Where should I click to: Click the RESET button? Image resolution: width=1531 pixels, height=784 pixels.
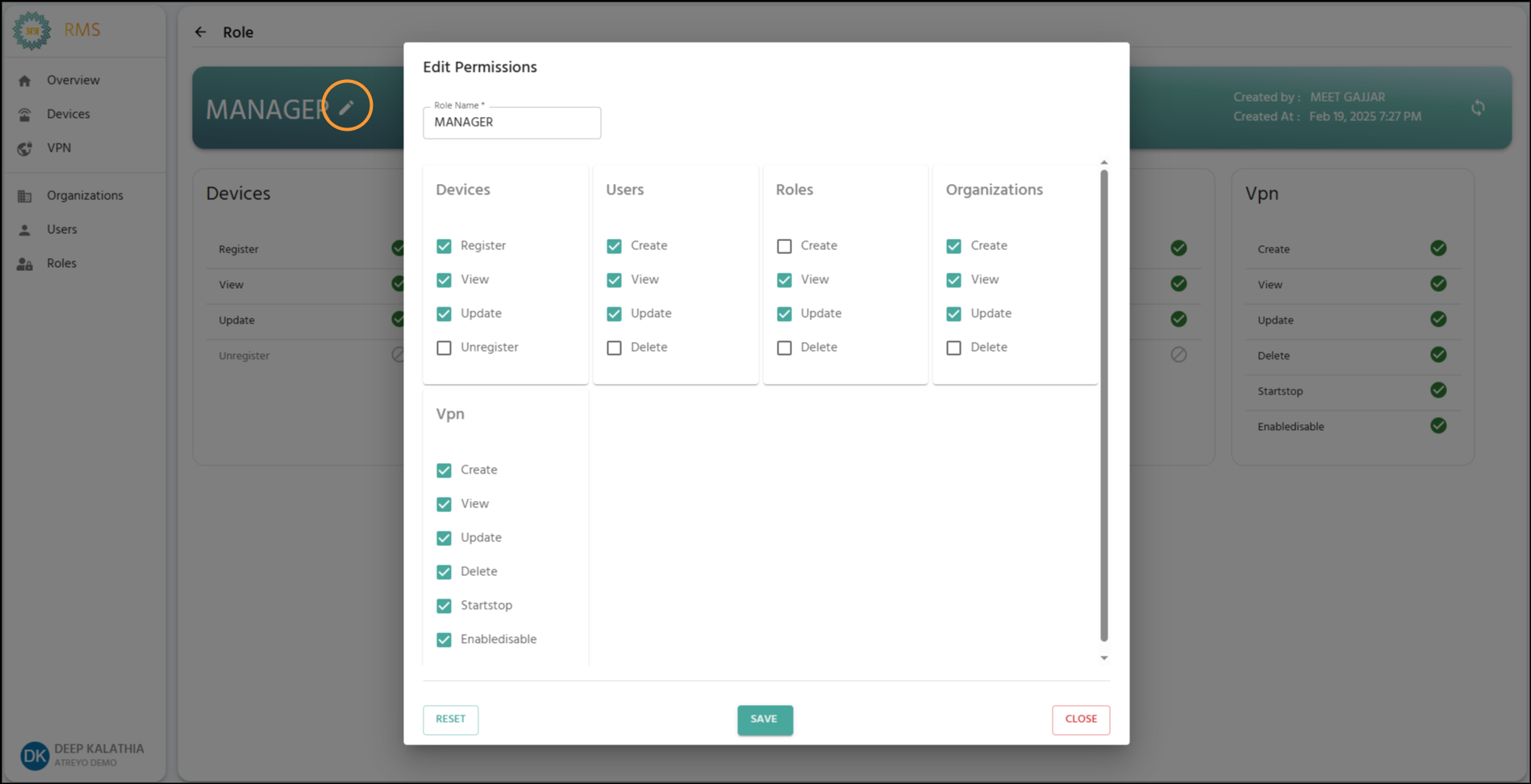click(450, 719)
